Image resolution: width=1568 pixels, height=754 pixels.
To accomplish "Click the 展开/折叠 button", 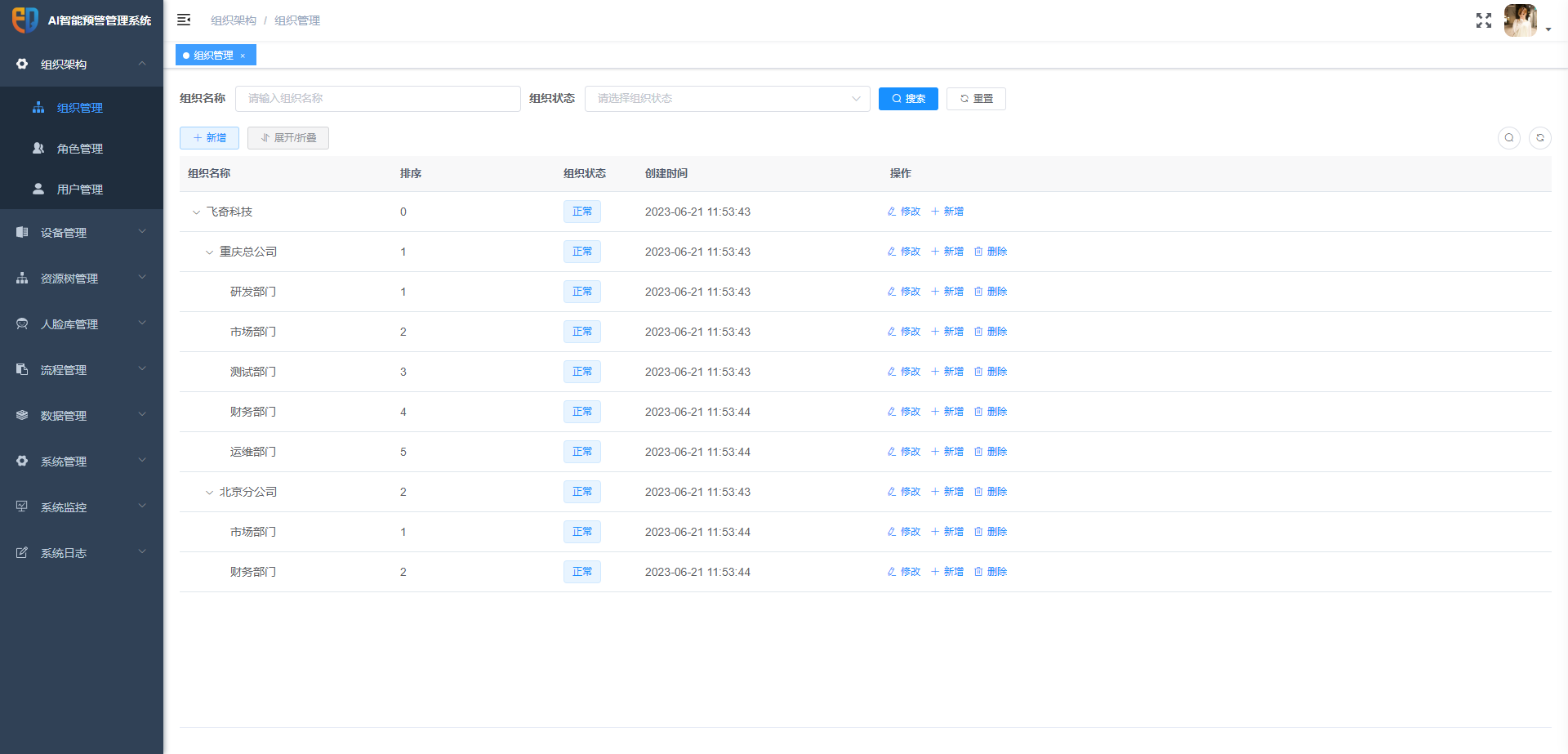I will (x=288, y=138).
